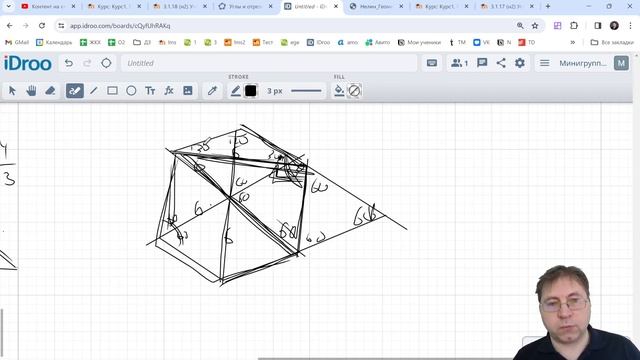
Task: Switch to the Untitled iDroo tab
Action: pos(312,7)
